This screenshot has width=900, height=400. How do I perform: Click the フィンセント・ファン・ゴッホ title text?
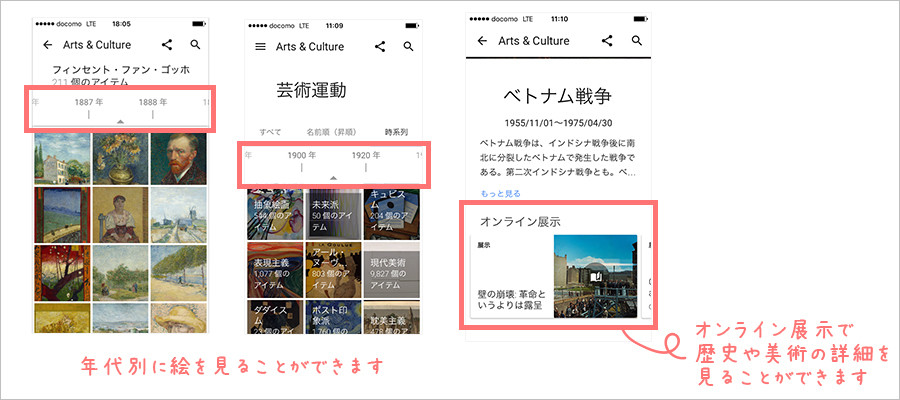pyautogui.click(x=121, y=70)
